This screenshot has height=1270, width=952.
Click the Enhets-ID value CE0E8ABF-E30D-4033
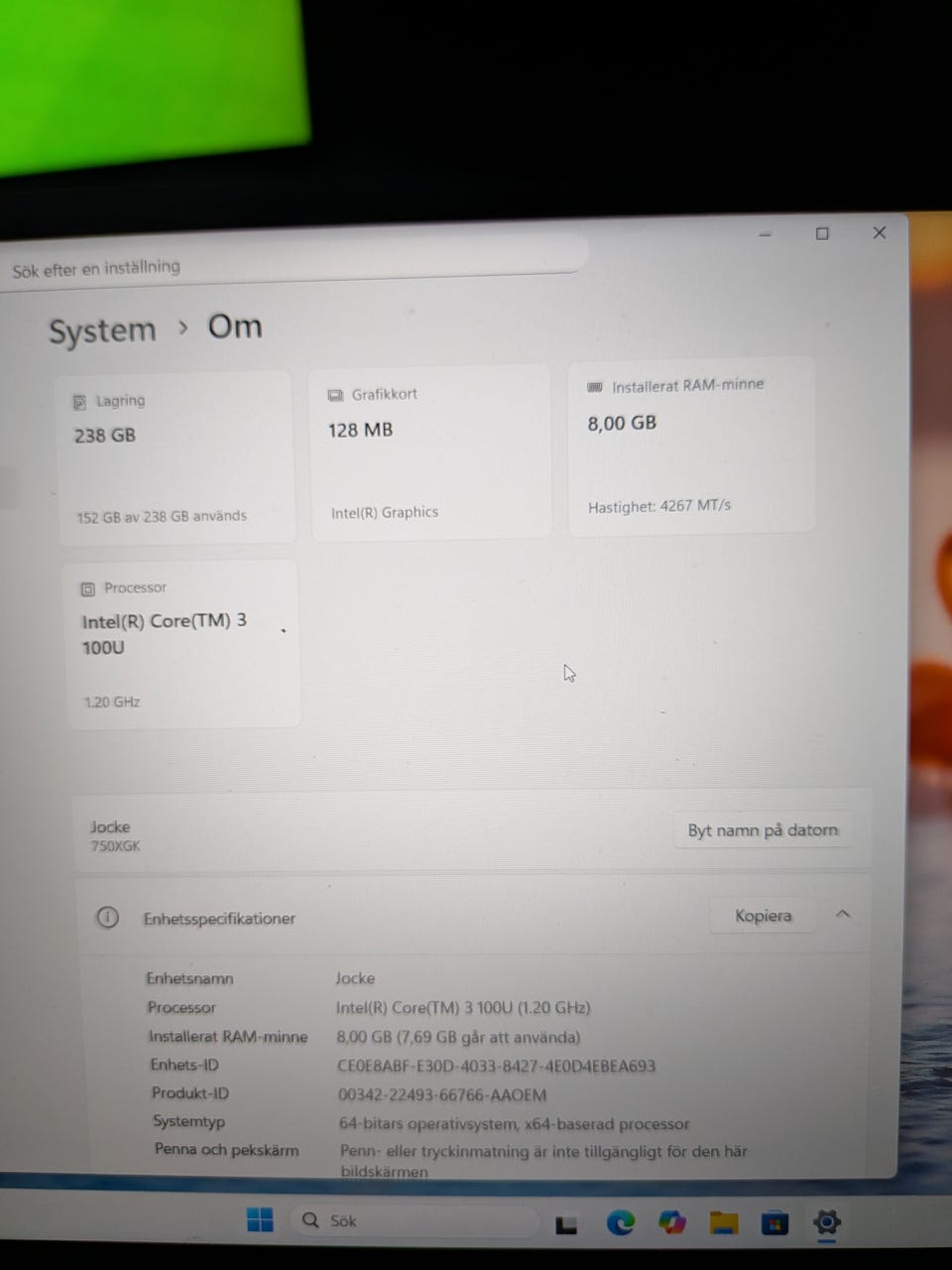[x=497, y=1066]
